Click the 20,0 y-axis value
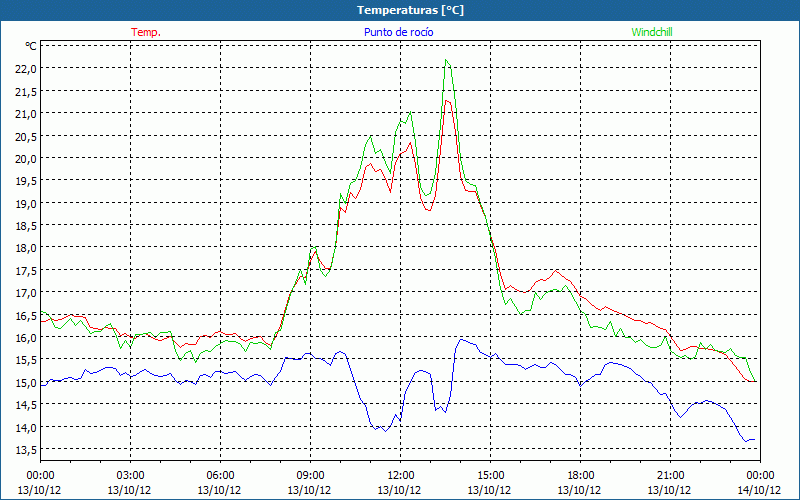Screen dimensions: 800x500 [26, 159]
